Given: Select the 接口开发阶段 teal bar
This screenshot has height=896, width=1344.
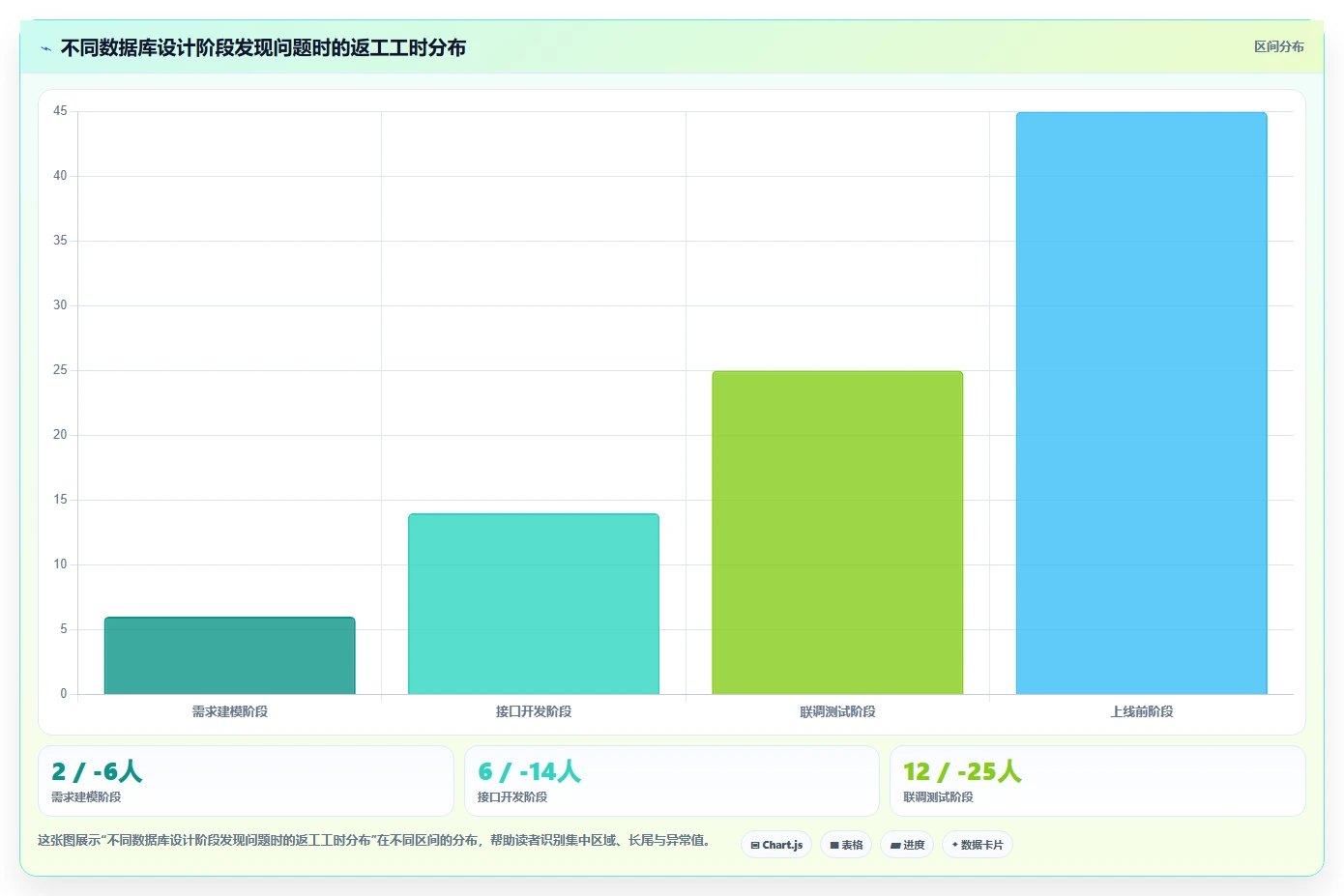Looking at the screenshot, I should point(534,604).
